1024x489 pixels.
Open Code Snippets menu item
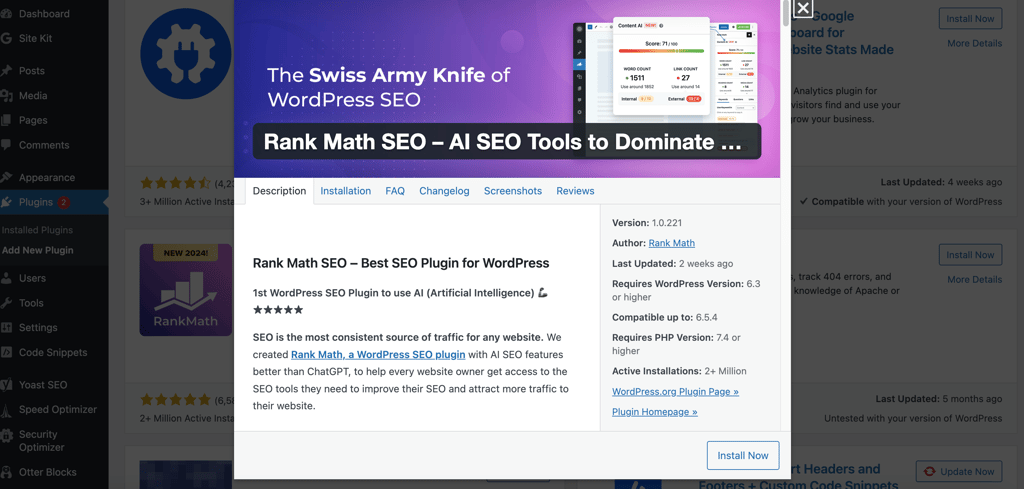click(x=54, y=353)
